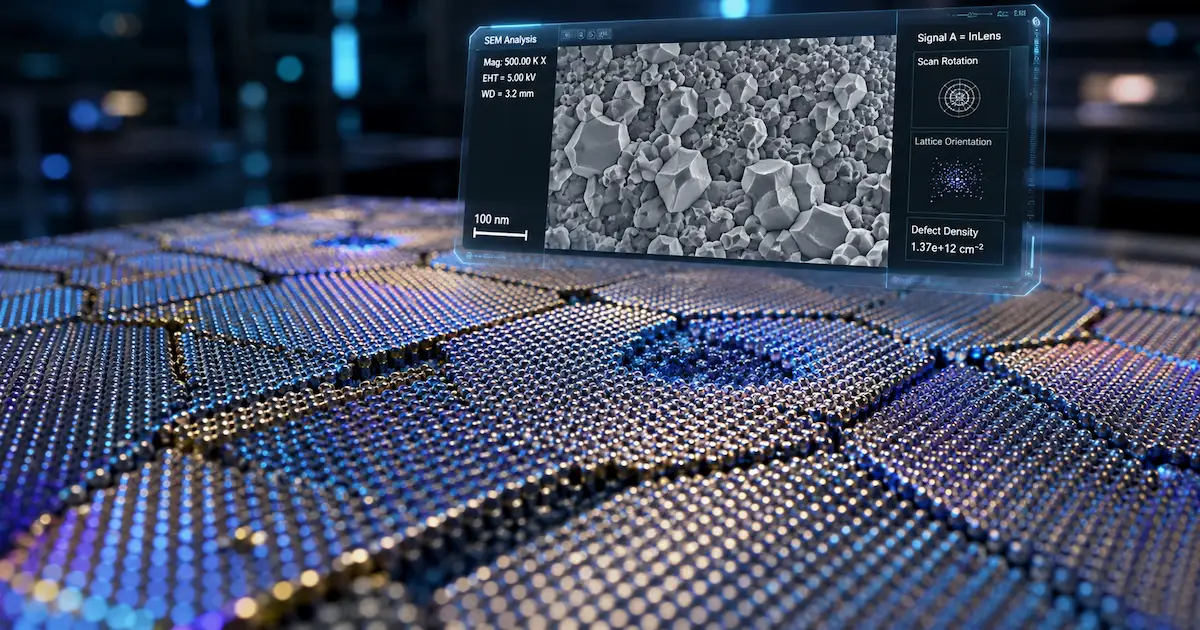Click the Defect Density label
Viewport: 1200px width, 630px height.
pos(946,231)
